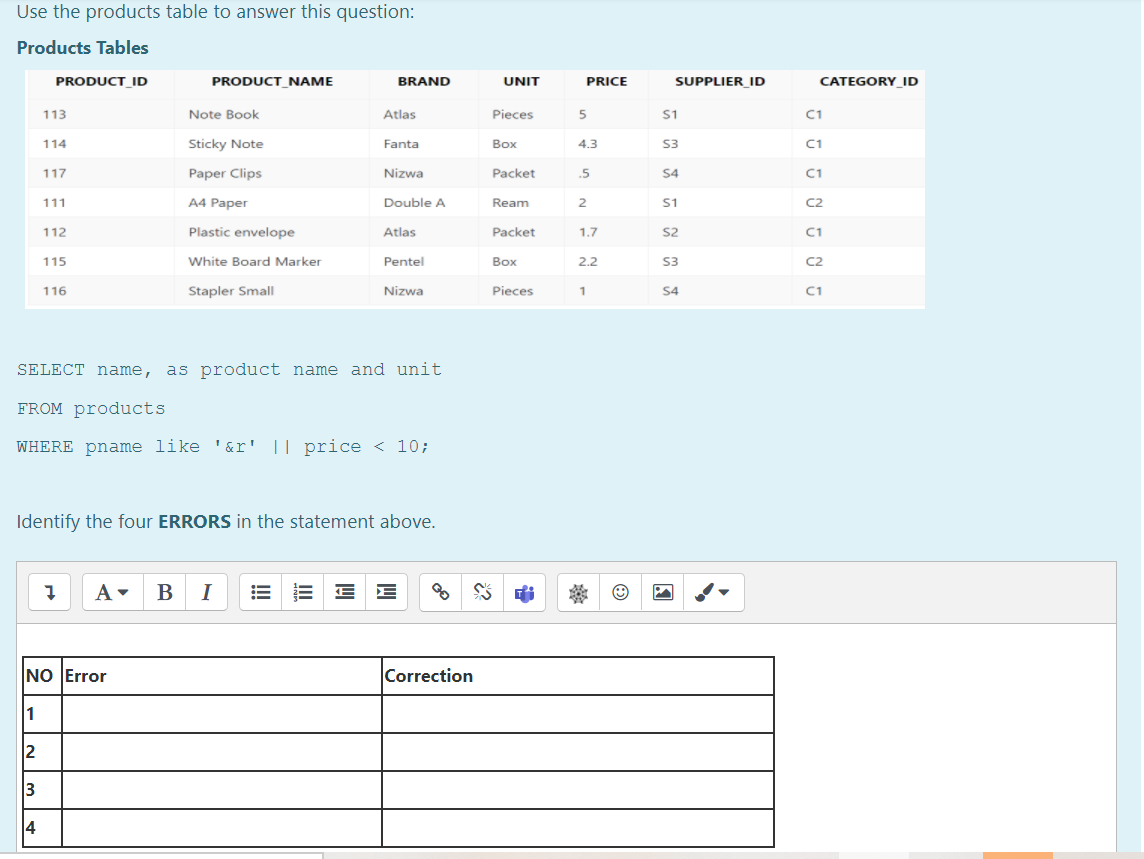This screenshot has height=859, width=1144.
Task: Remove the hyperlink with unlink icon
Action: (x=482, y=592)
